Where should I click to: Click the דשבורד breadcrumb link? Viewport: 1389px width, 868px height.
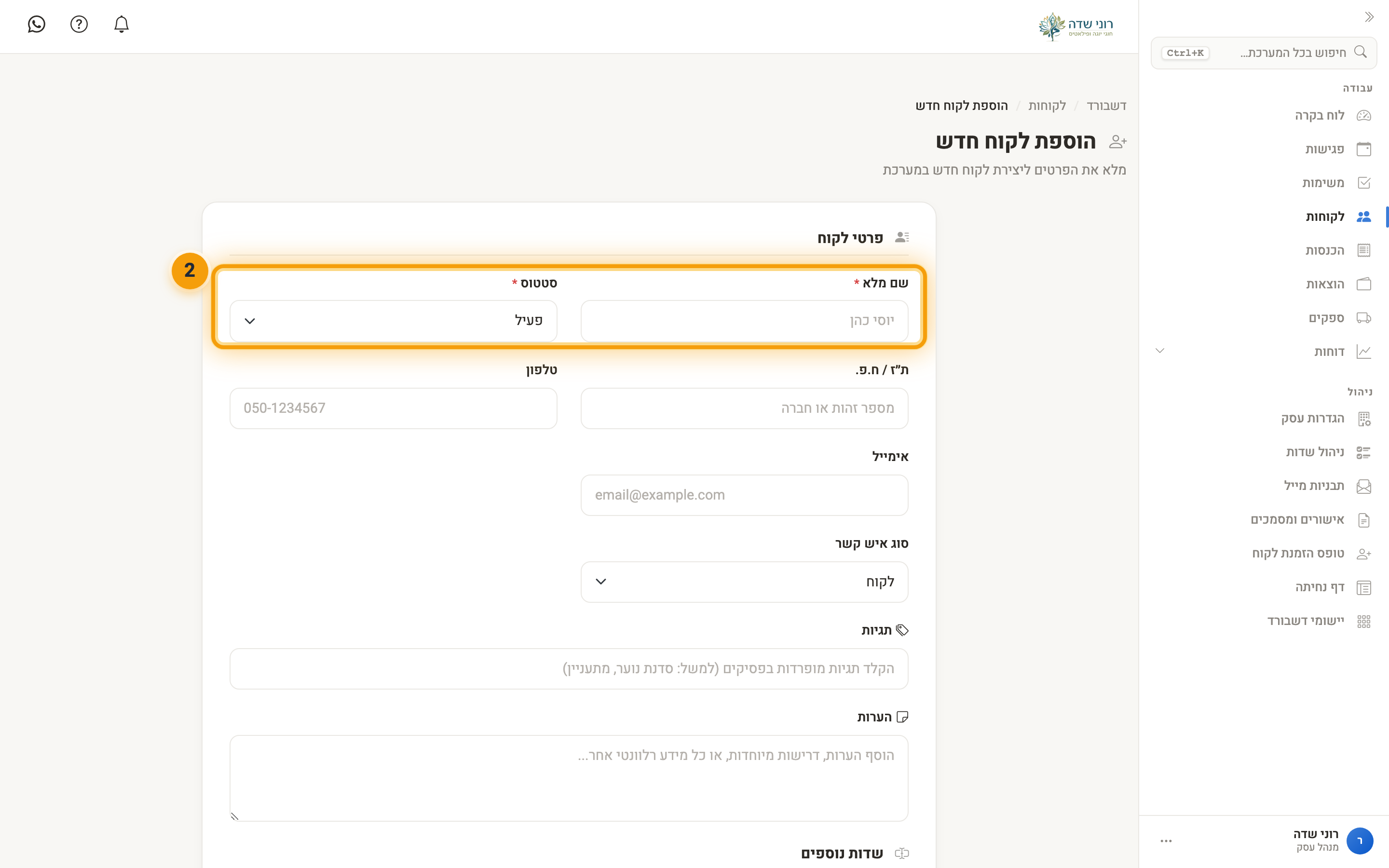pos(1106,106)
